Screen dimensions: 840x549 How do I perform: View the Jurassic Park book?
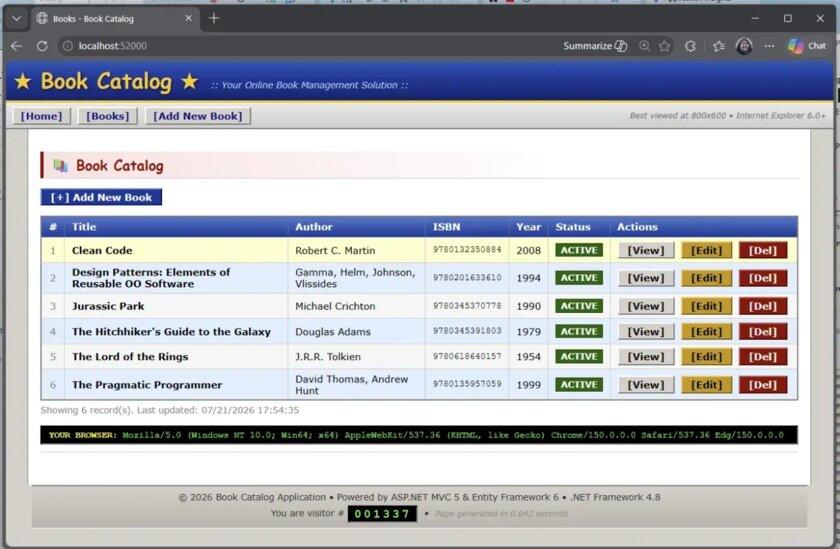[646, 306]
